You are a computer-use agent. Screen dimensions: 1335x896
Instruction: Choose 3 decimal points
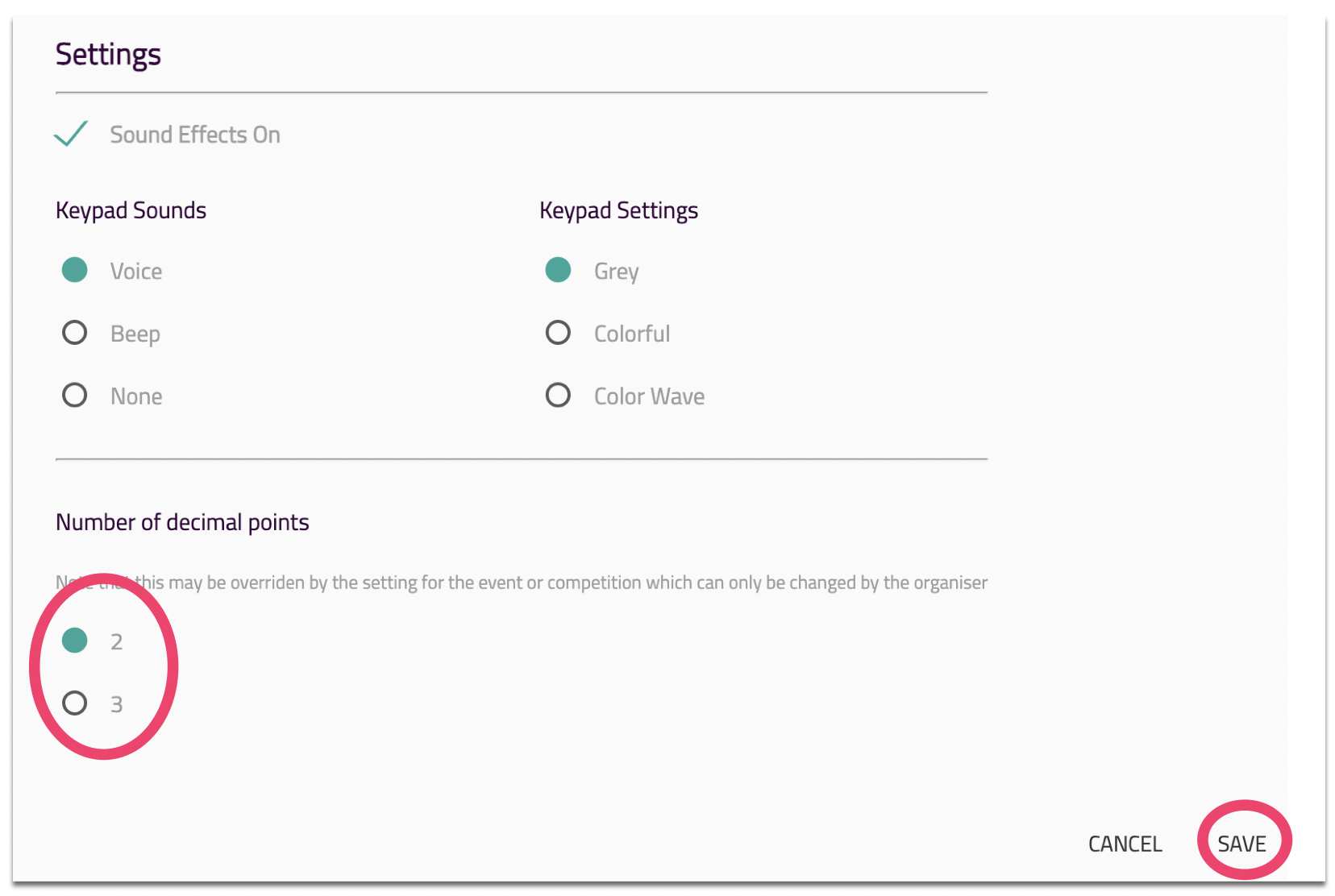(x=75, y=703)
